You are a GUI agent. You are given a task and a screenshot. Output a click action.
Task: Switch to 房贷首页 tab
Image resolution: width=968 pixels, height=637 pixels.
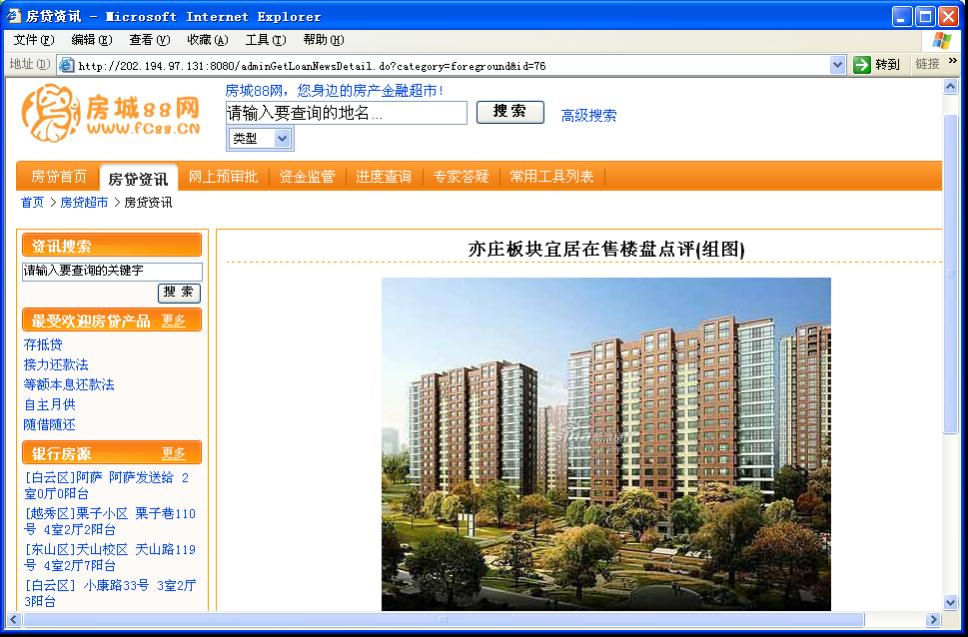59,177
